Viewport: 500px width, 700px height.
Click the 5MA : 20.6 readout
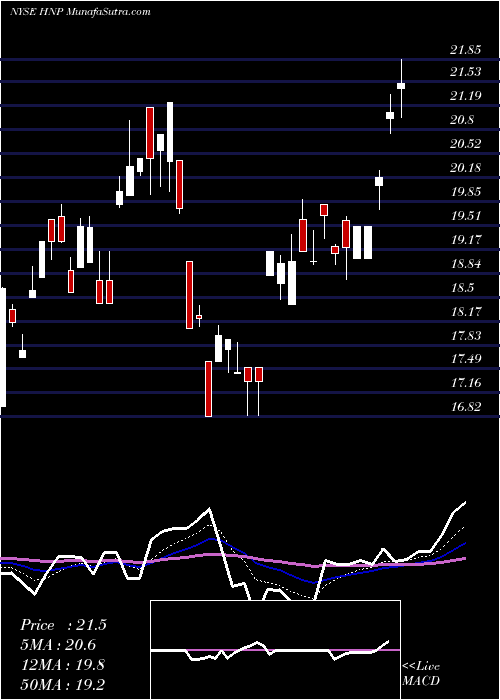click(58, 646)
